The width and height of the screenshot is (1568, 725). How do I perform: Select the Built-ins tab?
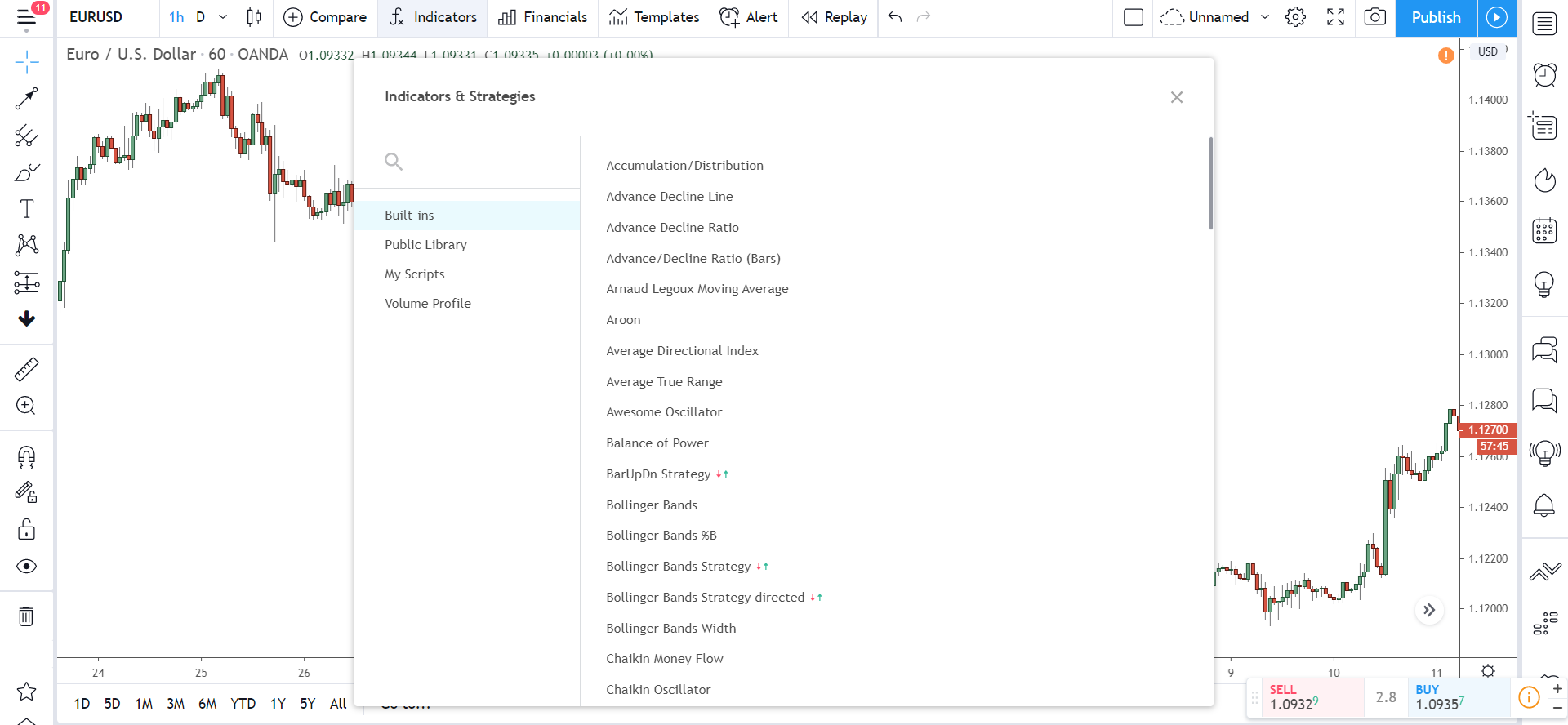(467, 216)
